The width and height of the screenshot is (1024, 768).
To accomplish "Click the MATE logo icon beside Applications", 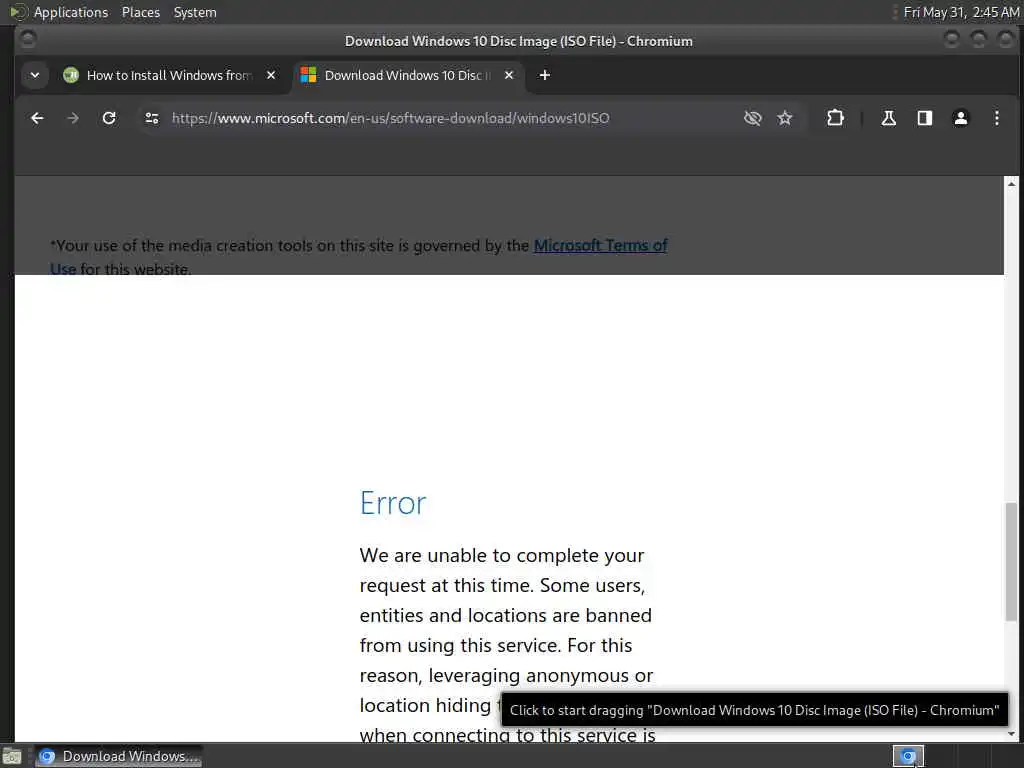I will pos(18,12).
